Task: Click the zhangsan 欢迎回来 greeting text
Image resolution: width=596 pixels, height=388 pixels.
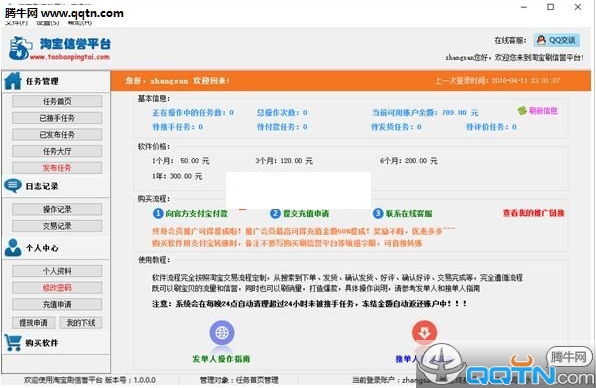Action: [x=177, y=81]
